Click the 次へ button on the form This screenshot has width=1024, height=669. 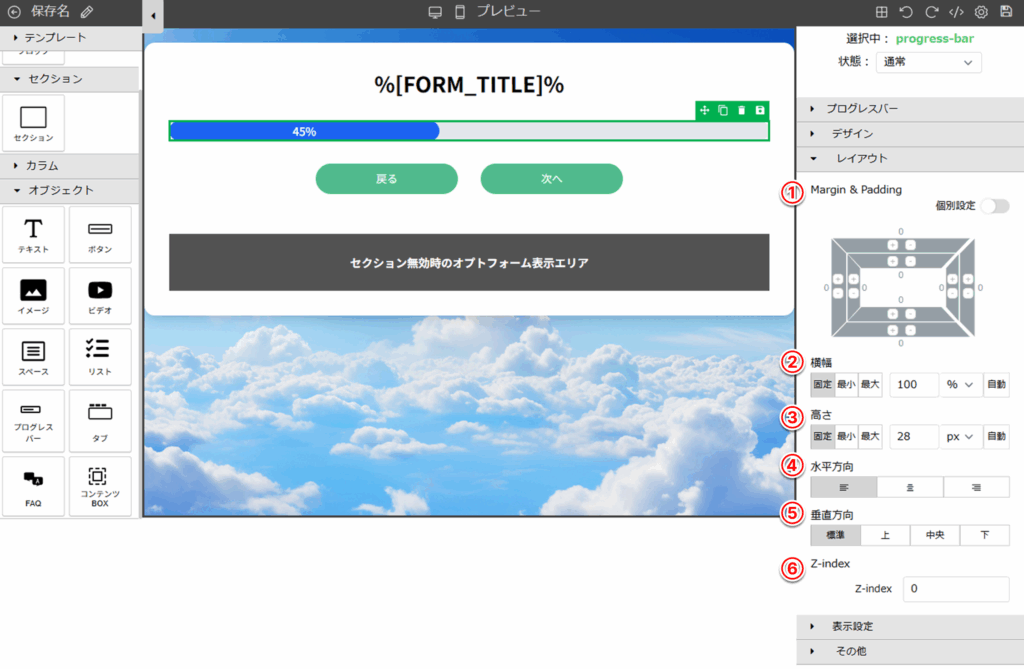click(551, 179)
